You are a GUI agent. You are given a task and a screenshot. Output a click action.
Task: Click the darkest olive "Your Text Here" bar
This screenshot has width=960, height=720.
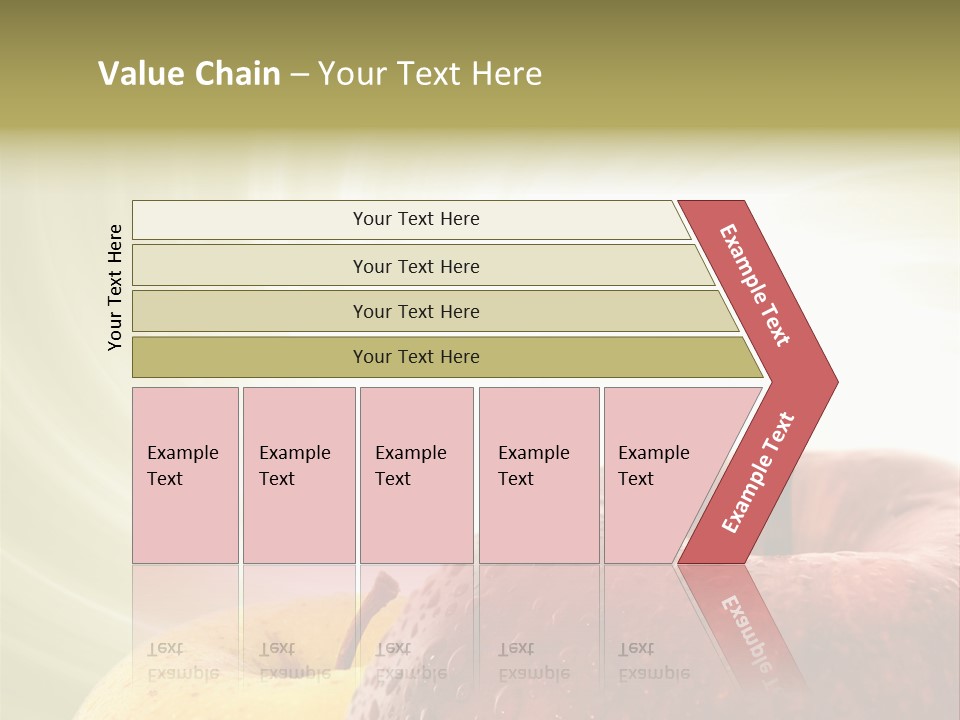click(416, 357)
